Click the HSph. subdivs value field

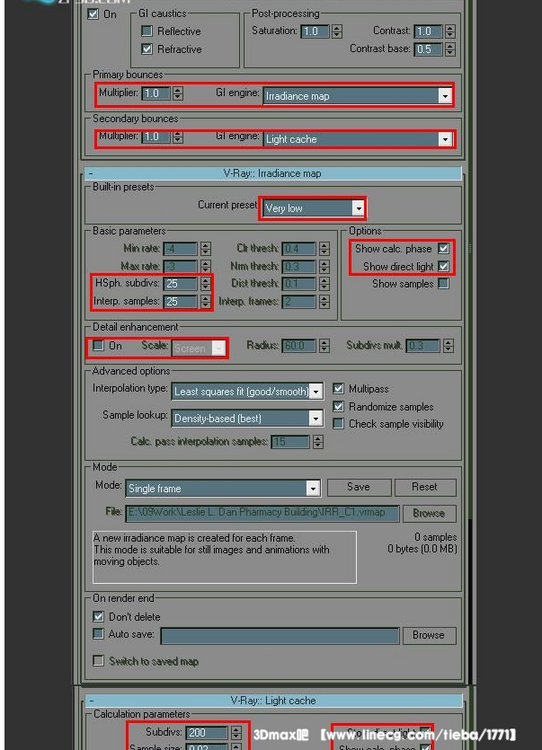pos(180,284)
